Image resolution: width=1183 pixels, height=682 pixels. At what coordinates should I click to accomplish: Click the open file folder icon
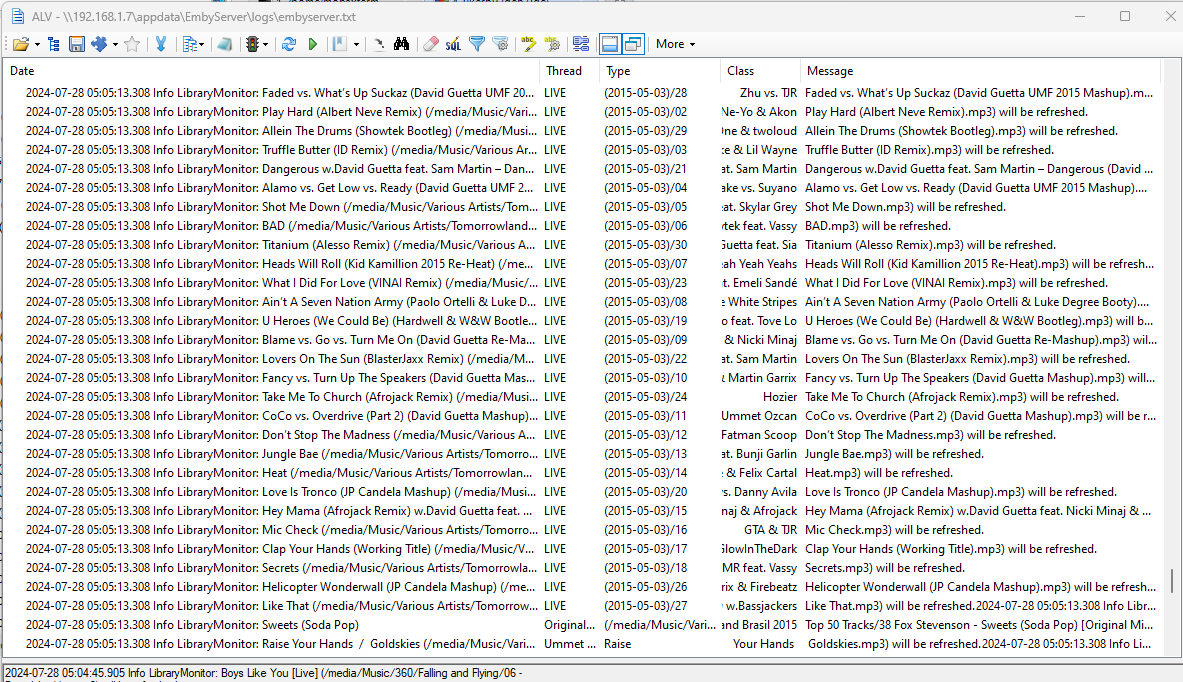tap(19, 44)
